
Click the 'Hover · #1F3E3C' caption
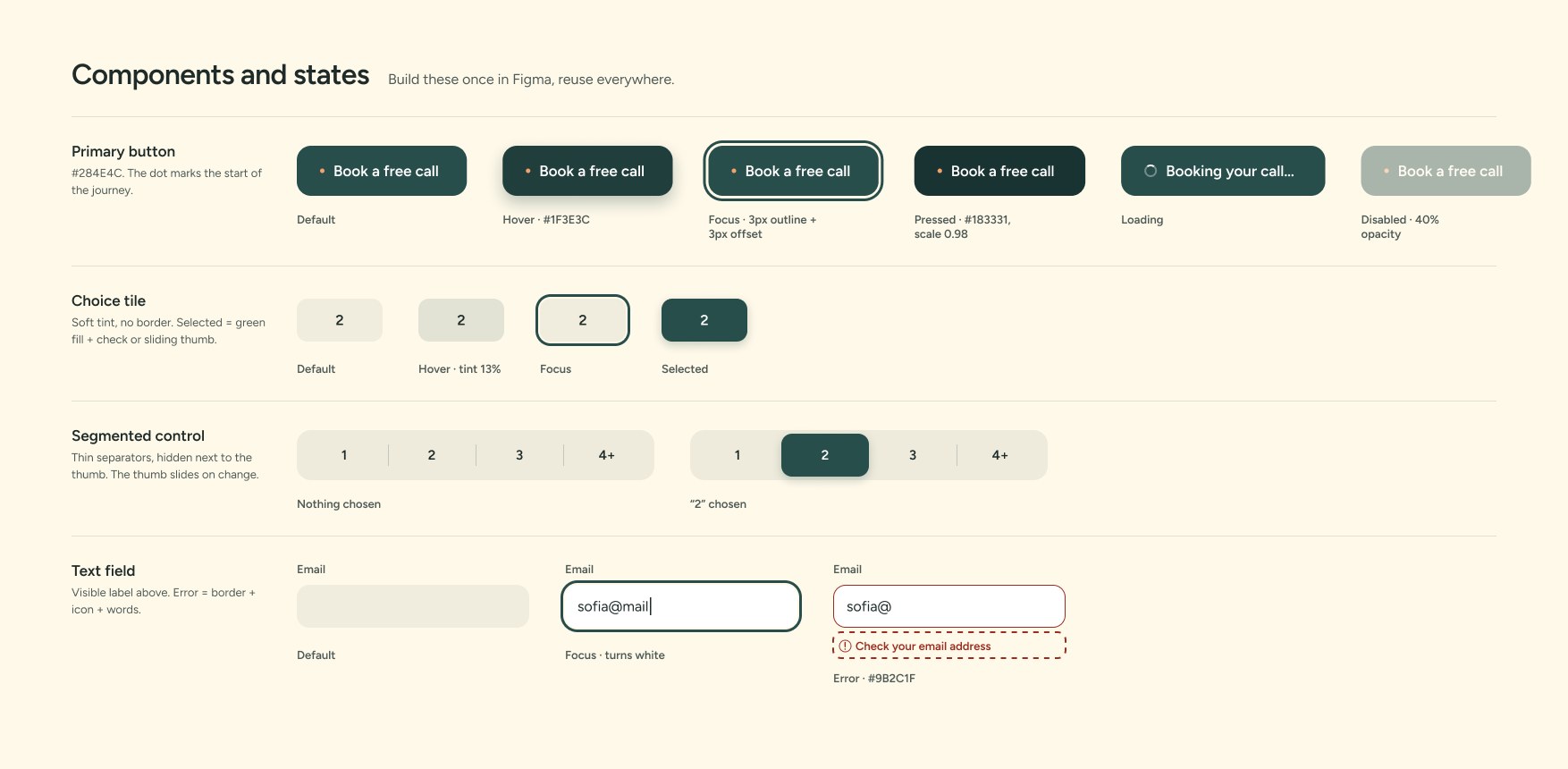coord(546,219)
